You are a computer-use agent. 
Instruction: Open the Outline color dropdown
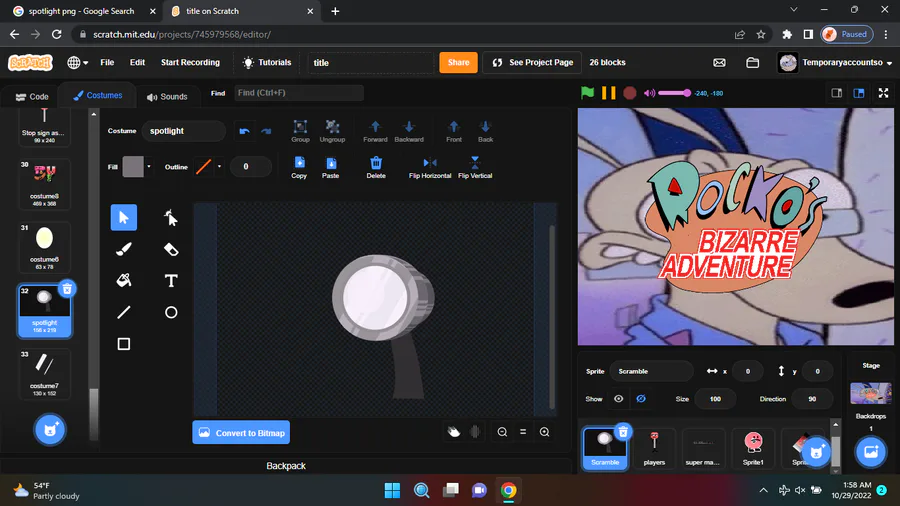pos(219,167)
